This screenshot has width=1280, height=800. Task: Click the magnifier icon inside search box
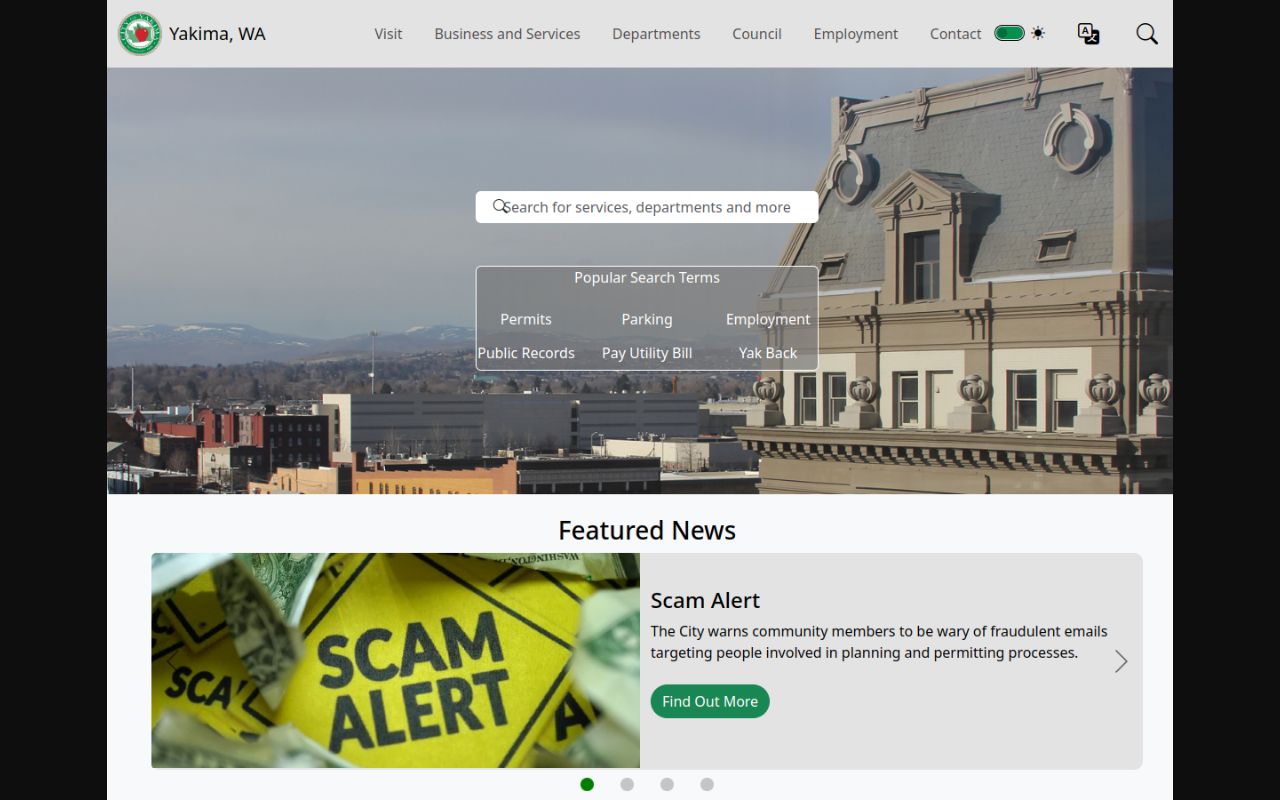[500, 206]
